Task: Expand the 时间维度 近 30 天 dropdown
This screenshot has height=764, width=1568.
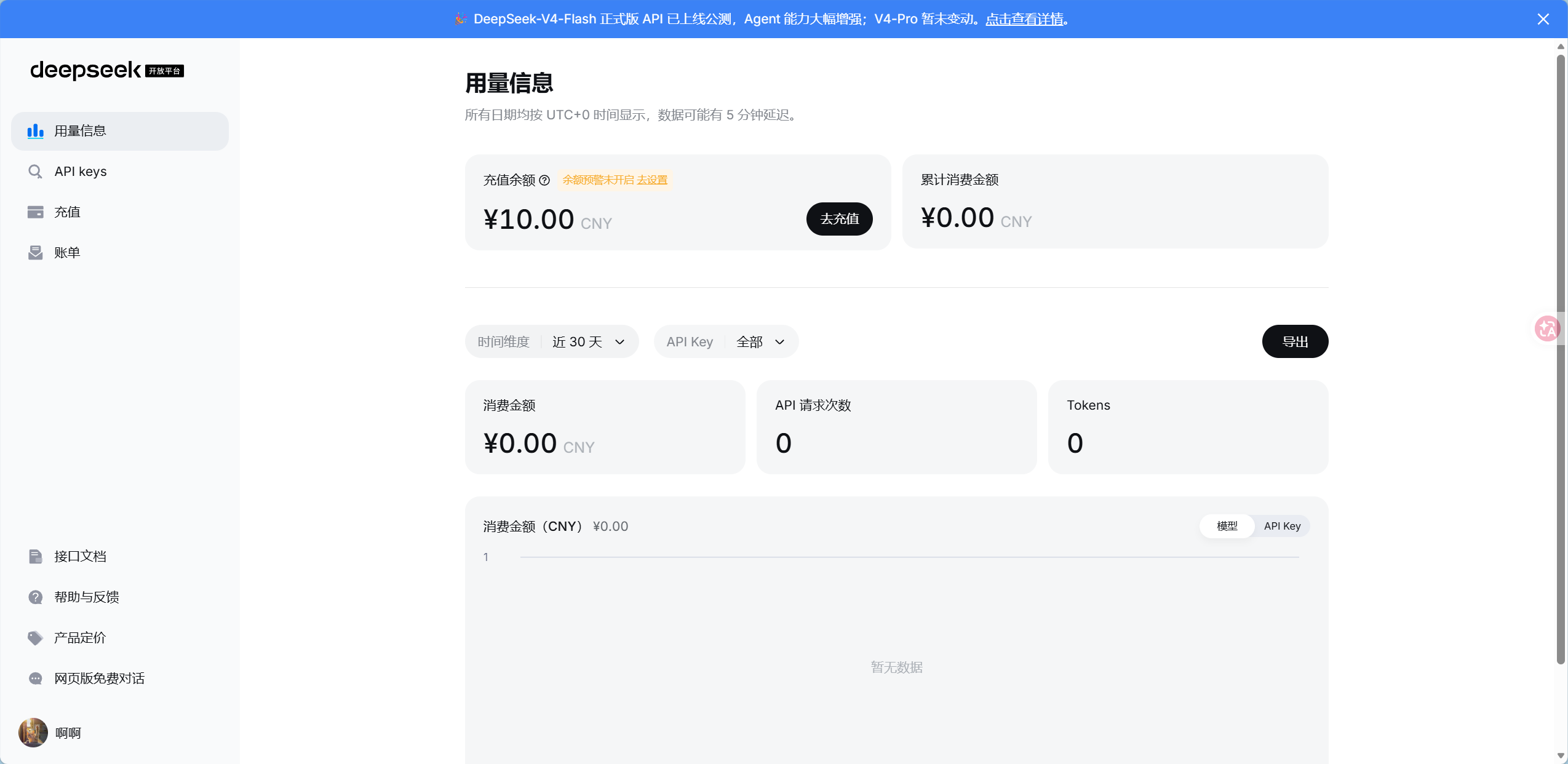Action: pyautogui.click(x=552, y=341)
